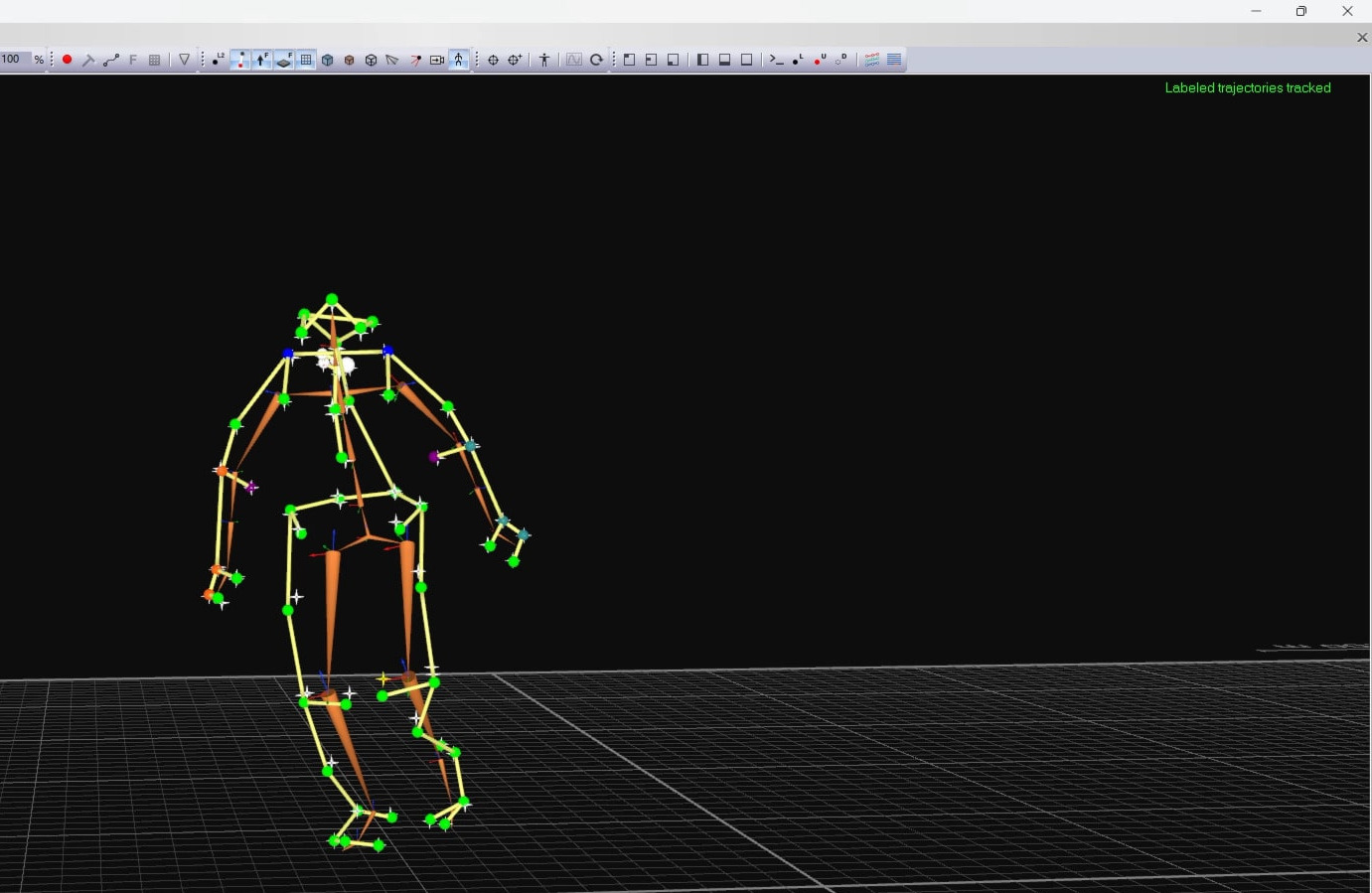Open the terminal command prompt icon

click(777, 60)
